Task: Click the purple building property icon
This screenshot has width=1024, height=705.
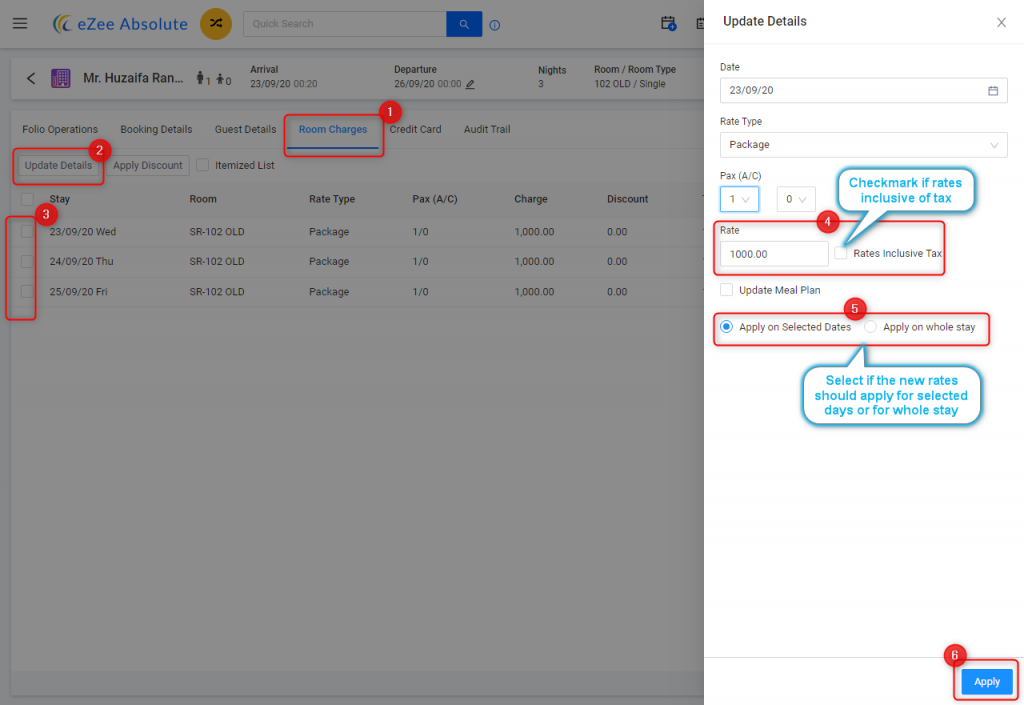Action: coord(61,78)
